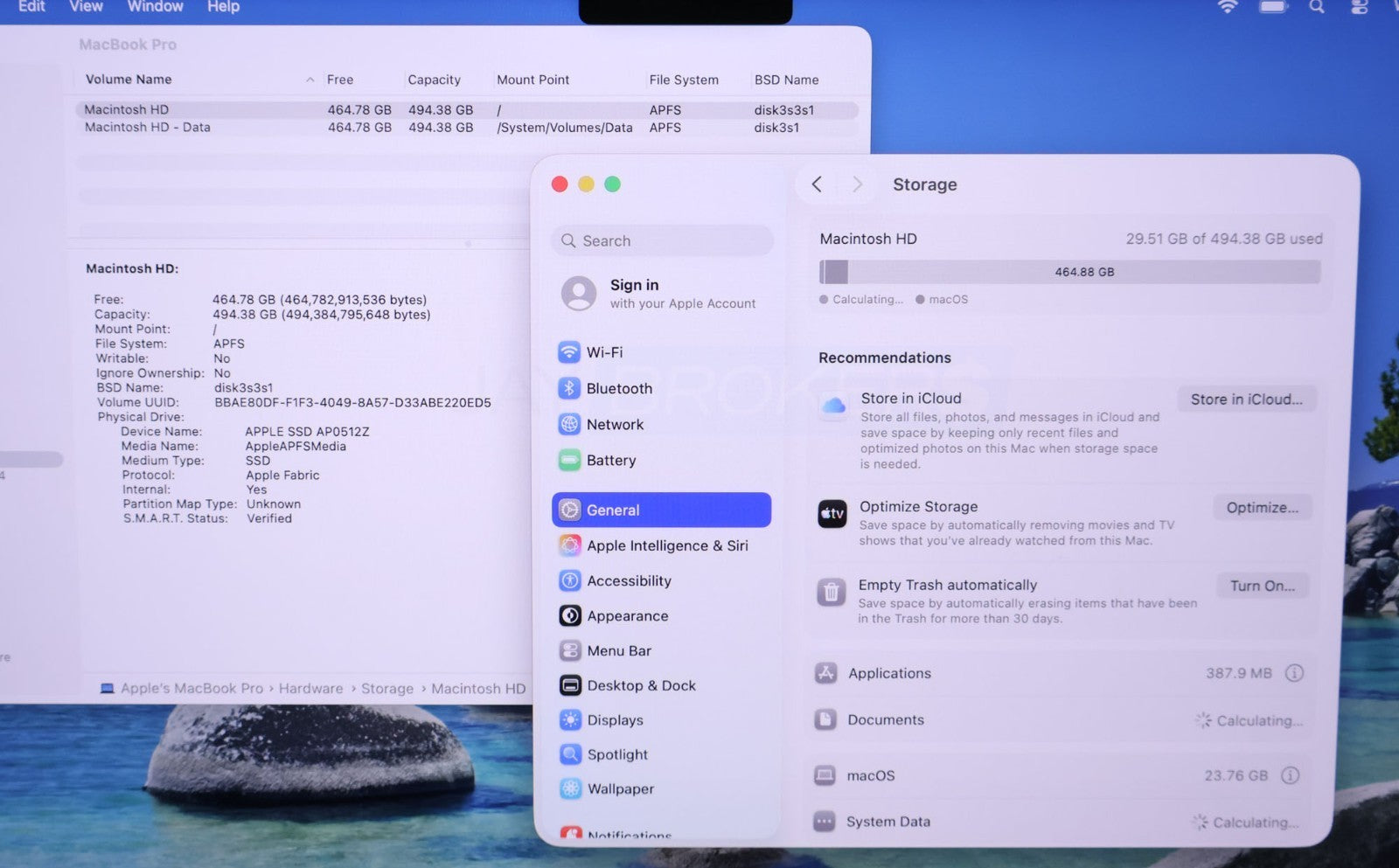Open the Help menu
Image resolution: width=1399 pixels, height=868 pixels.
223,7
